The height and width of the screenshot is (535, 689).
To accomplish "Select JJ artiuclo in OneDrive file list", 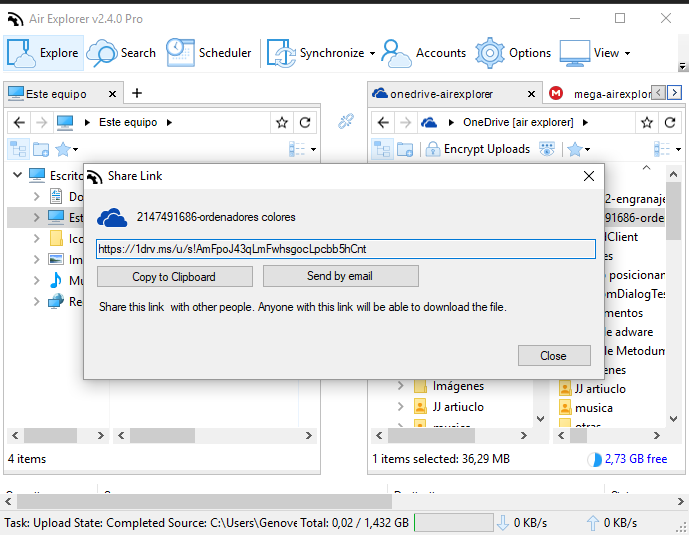I will point(592,389).
